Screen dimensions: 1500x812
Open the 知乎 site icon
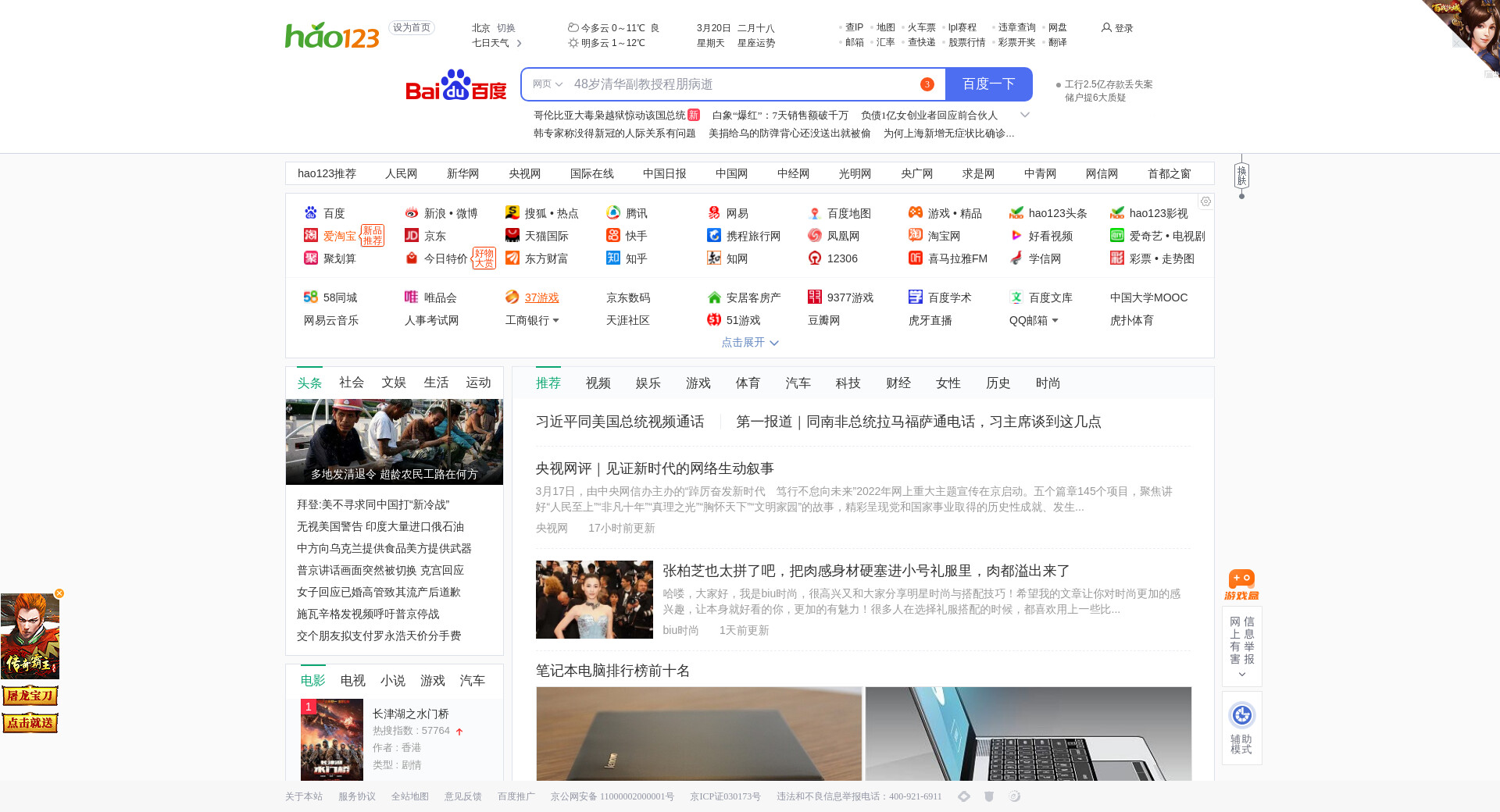click(x=613, y=258)
